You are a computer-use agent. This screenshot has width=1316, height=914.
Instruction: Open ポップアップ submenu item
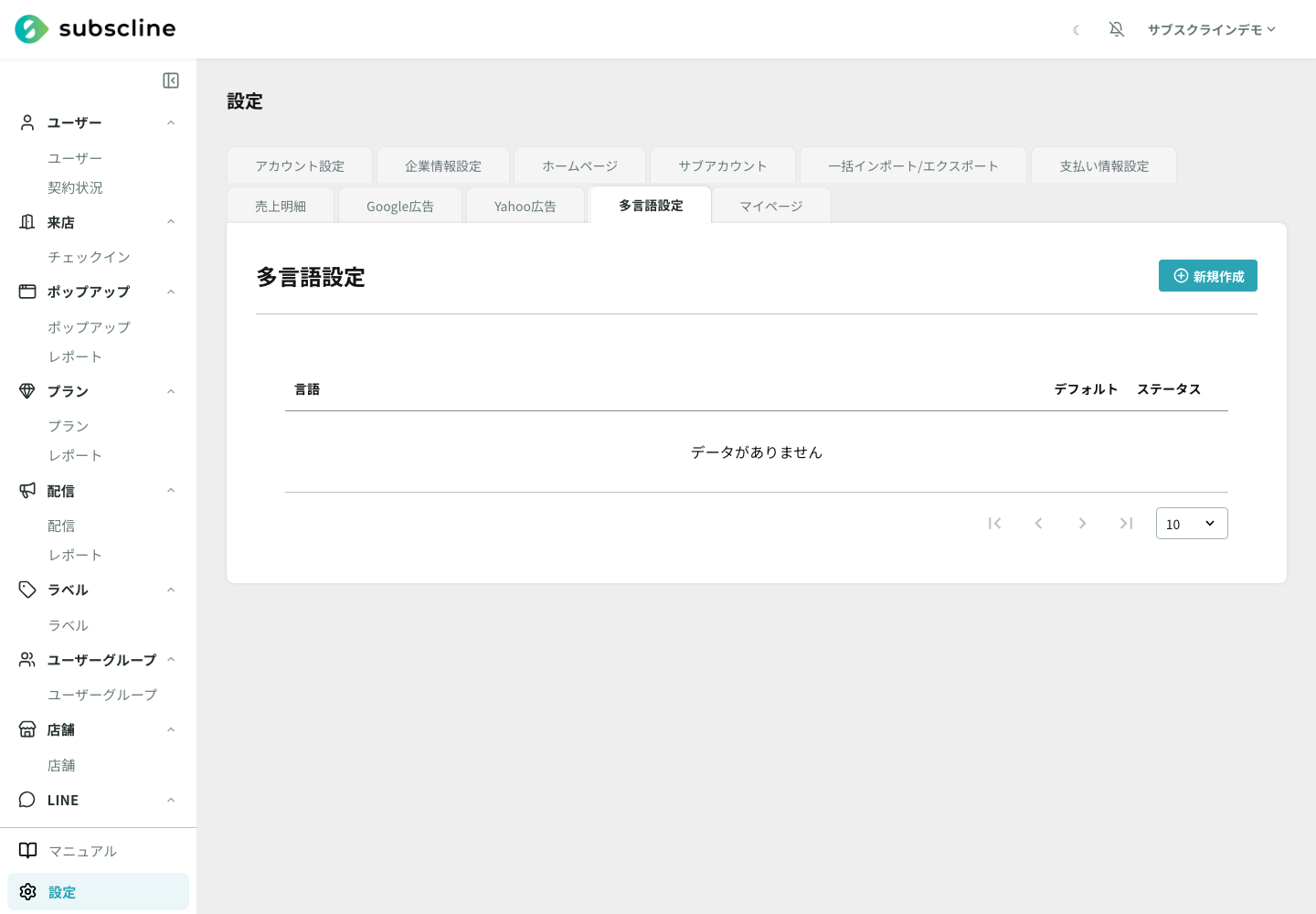coord(89,327)
